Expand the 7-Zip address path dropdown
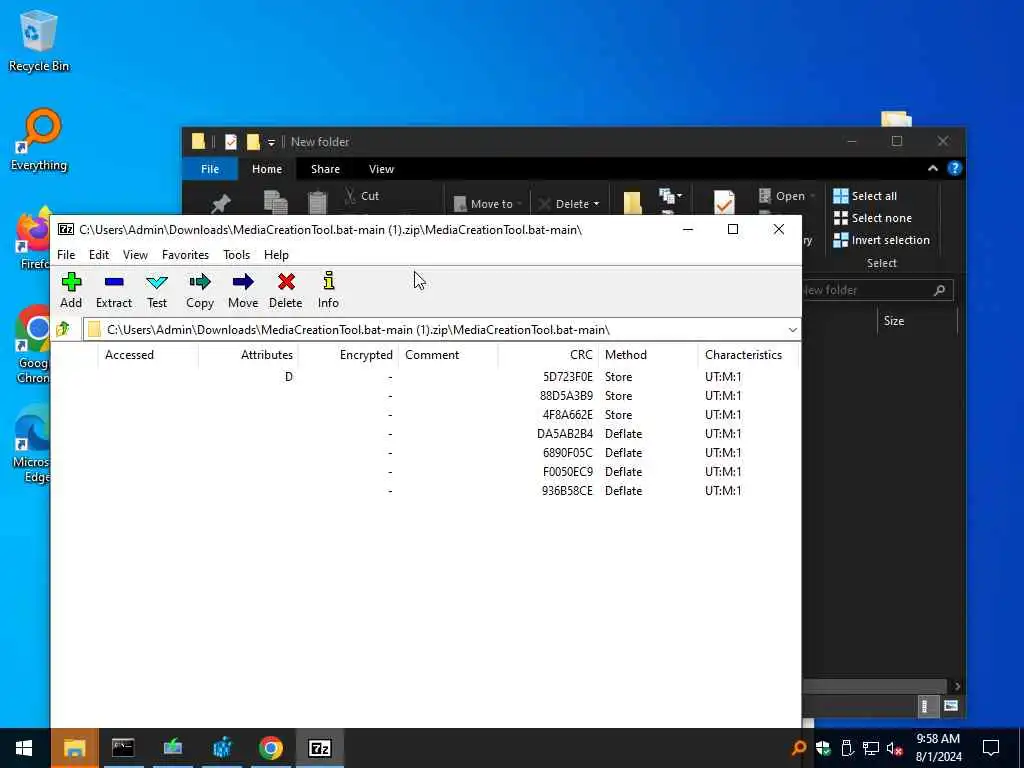Viewport: 1024px width, 768px height. point(792,330)
